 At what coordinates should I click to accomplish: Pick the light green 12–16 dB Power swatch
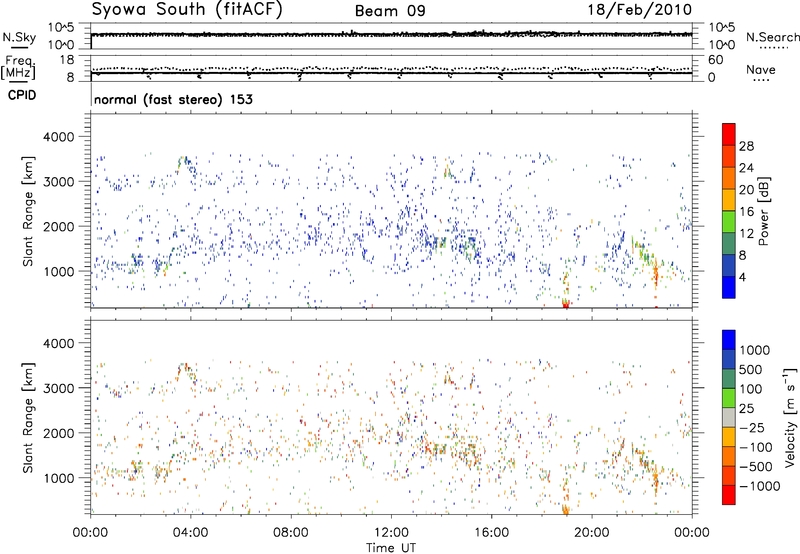click(729, 222)
